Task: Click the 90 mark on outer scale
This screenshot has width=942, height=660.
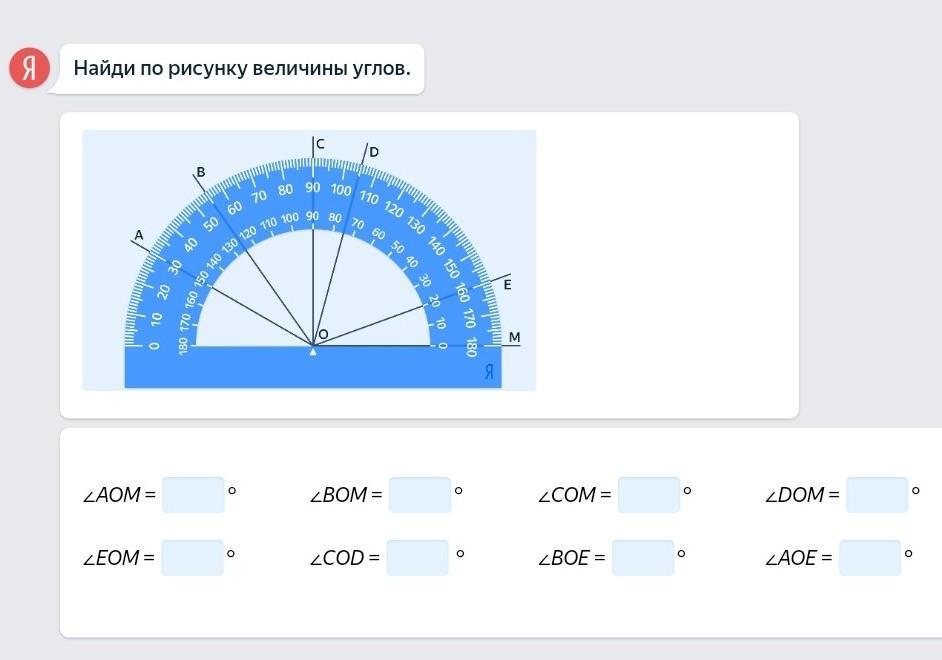Action: [x=312, y=187]
